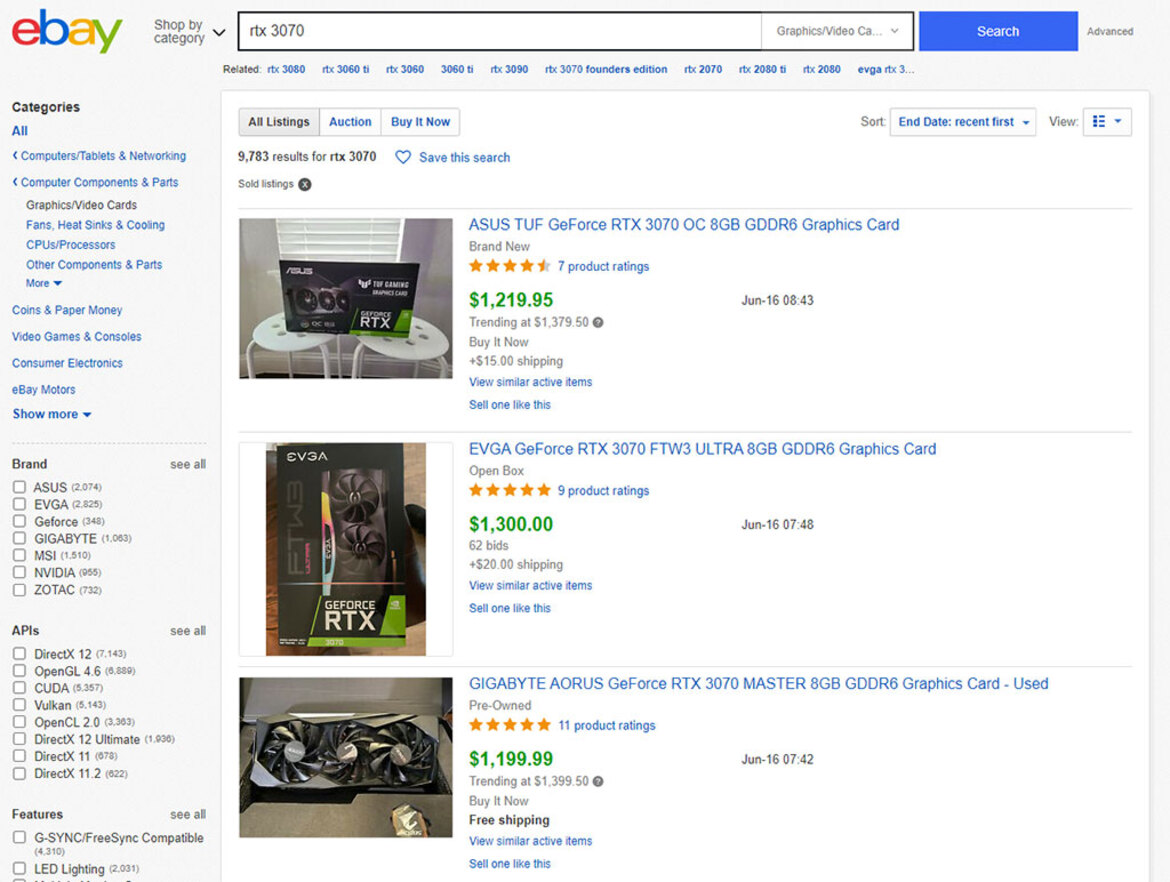Open the Sort End Date dropdown
The image size is (1170, 882).
pyautogui.click(x=963, y=122)
